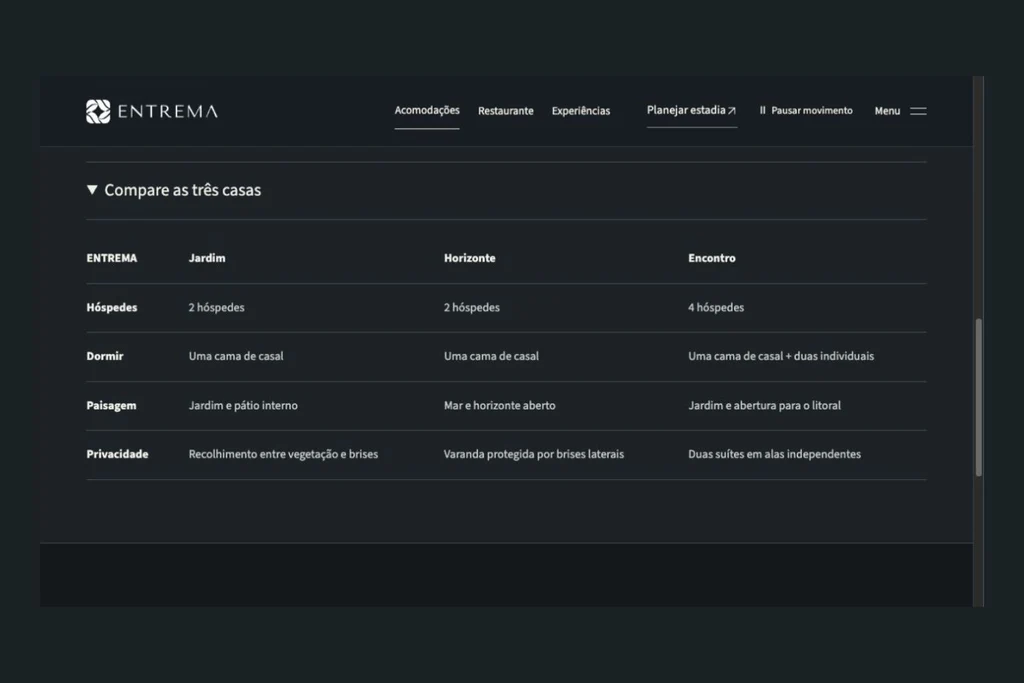Select the Encontro column header

712,258
